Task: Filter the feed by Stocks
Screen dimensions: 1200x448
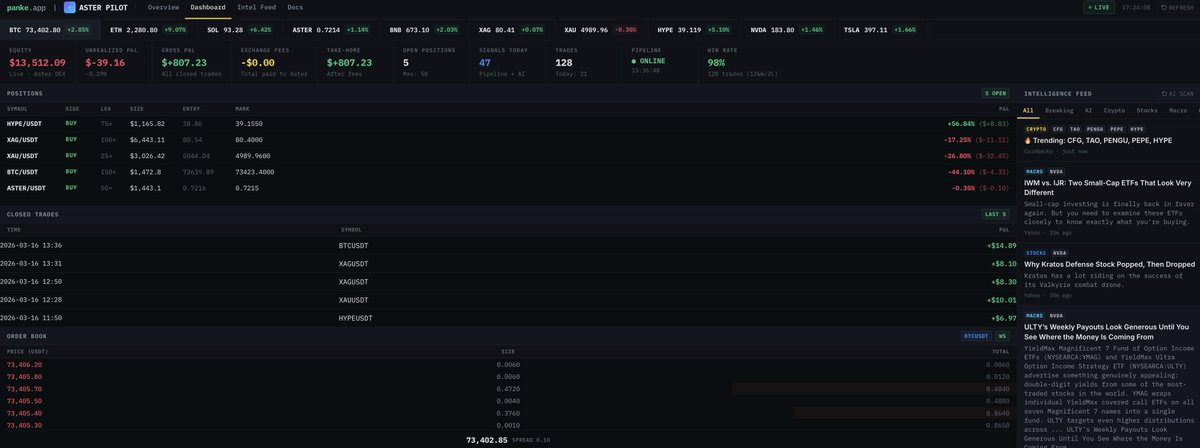Action: [x=1147, y=110]
